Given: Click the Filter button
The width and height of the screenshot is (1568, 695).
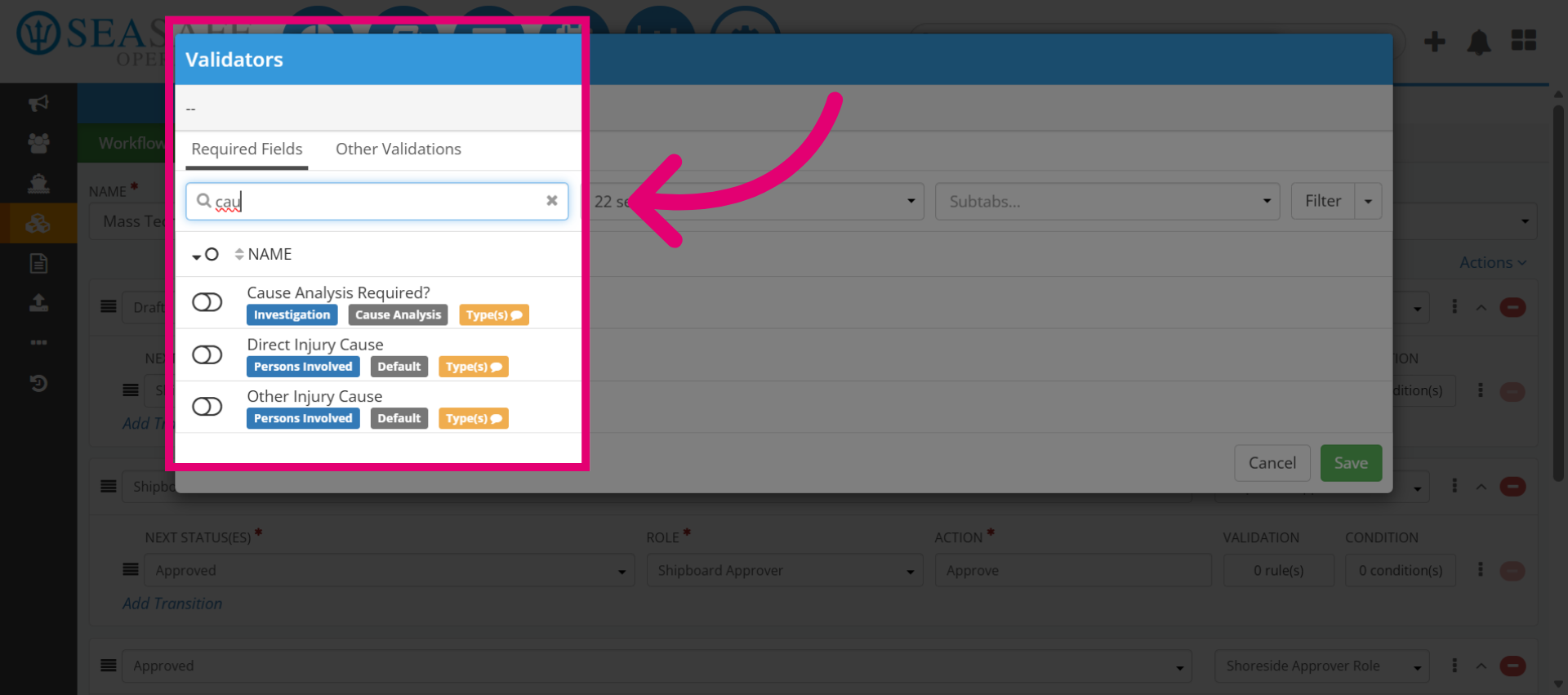Looking at the screenshot, I should [1322, 201].
